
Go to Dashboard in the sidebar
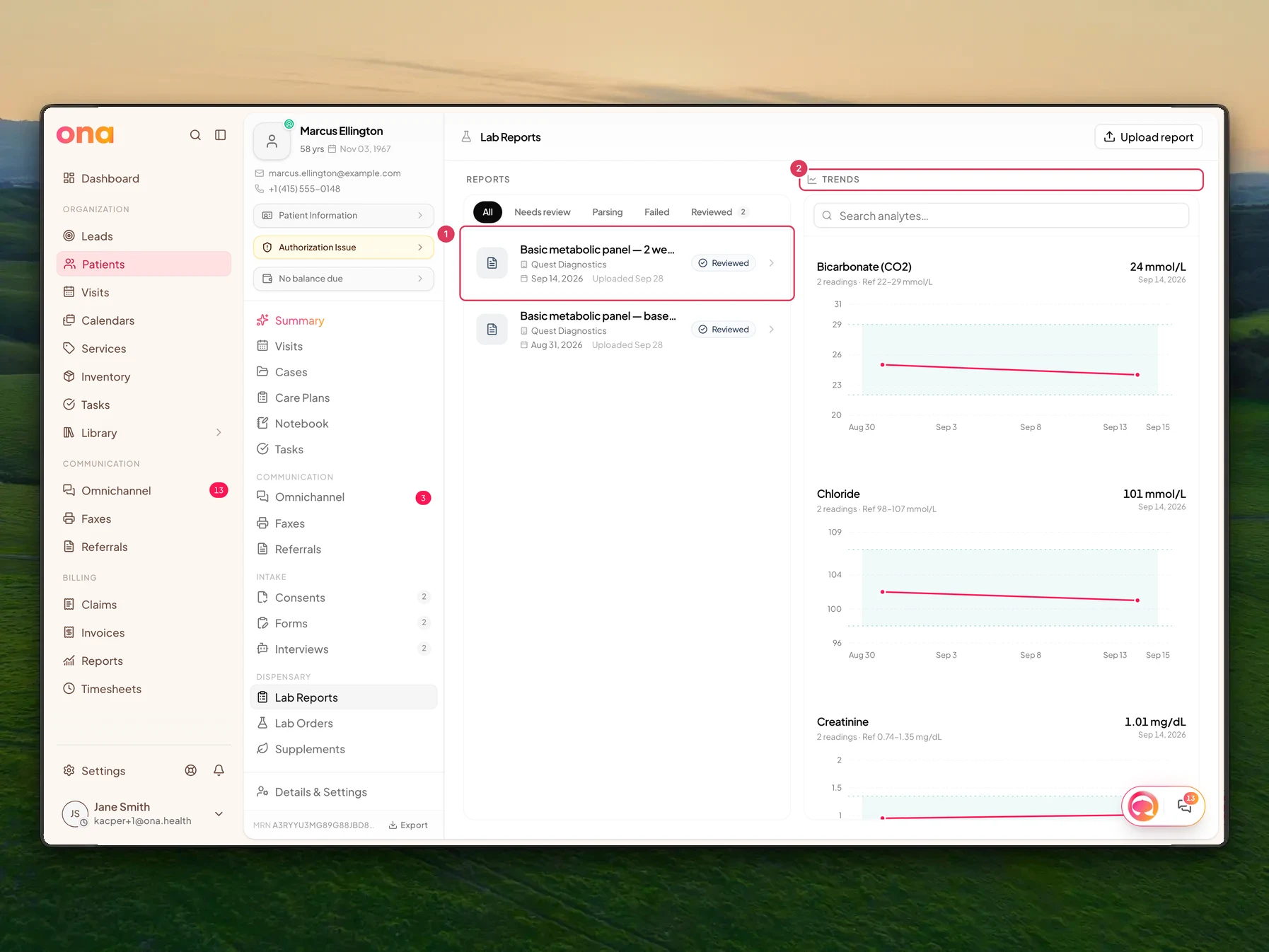pyautogui.click(x=144, y=178)
